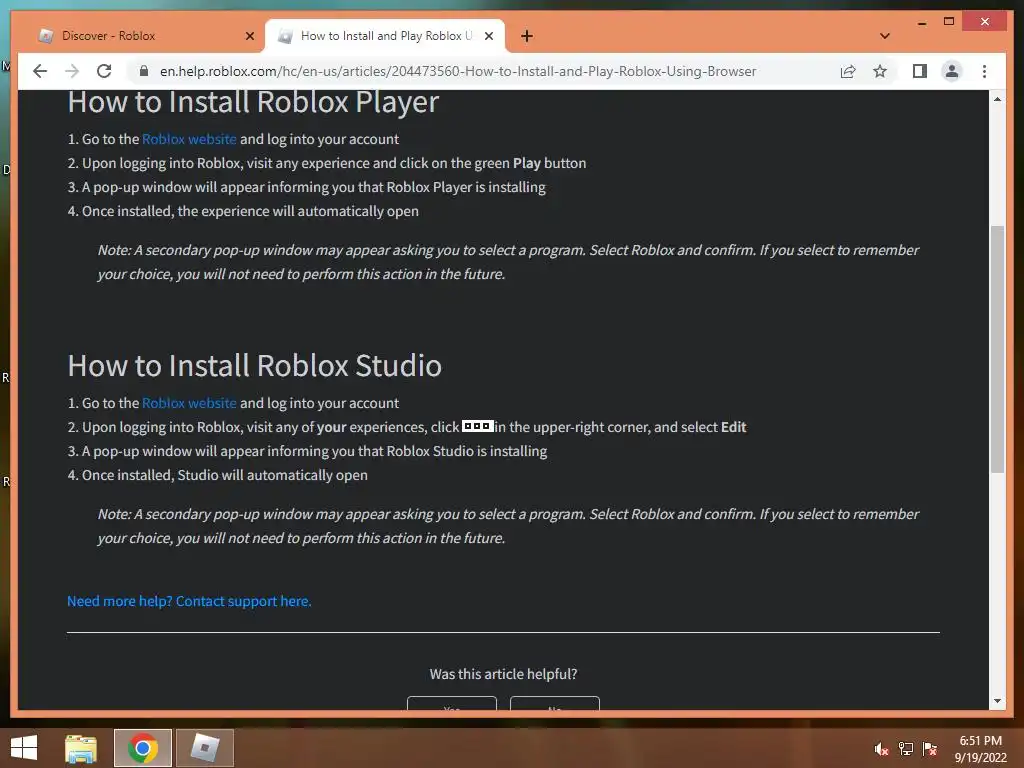Click the three-dots icon in Studio step 2
This screenshot has width=1024, height=768.
[x=477, y=426]
